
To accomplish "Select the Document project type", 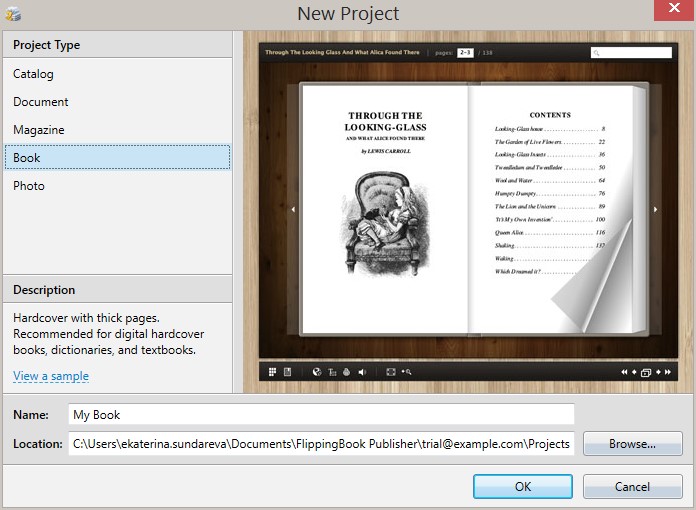I will click(x=118, y=102).
